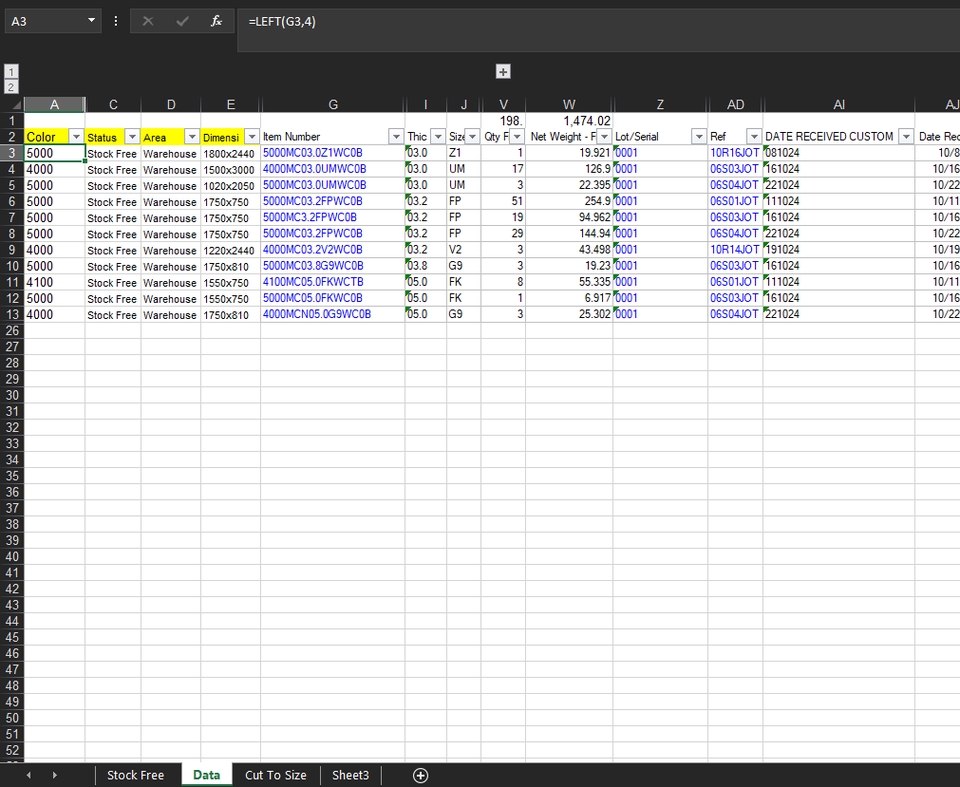
Task: Select cell with net weight 254.9
Action: [569, 201]
